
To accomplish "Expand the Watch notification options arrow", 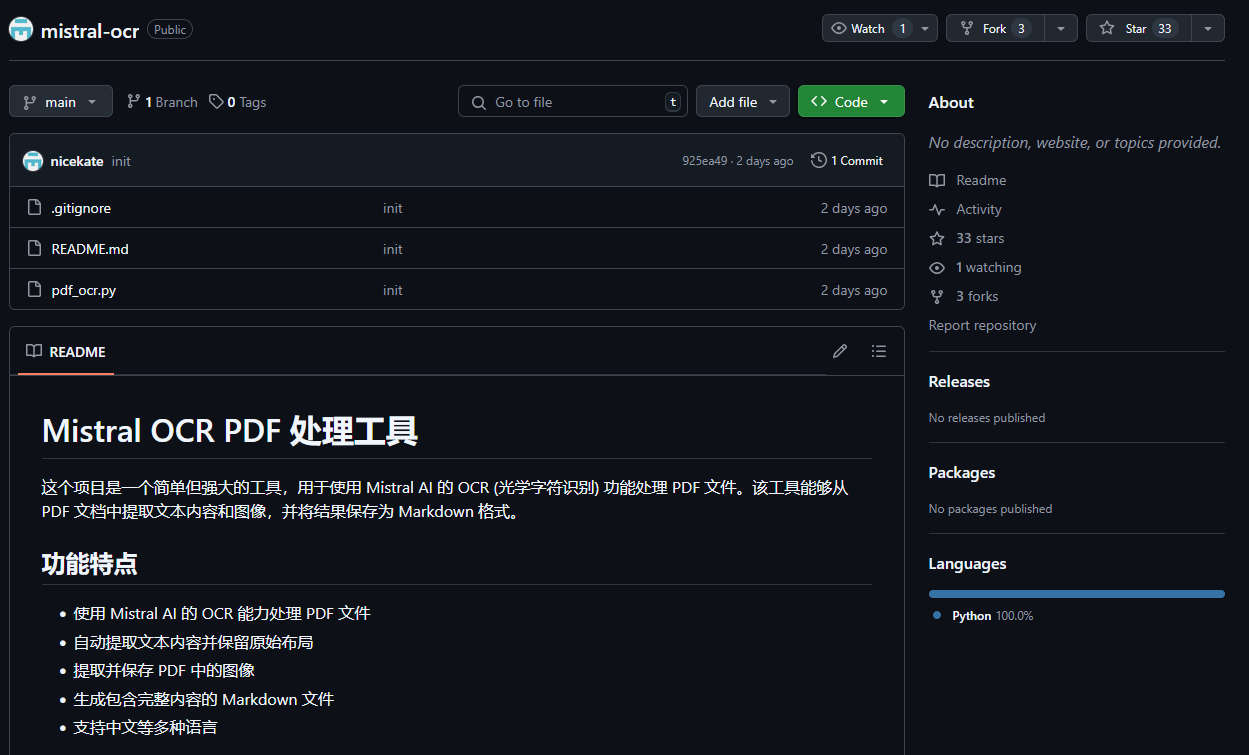I will [x=927, y=28].
